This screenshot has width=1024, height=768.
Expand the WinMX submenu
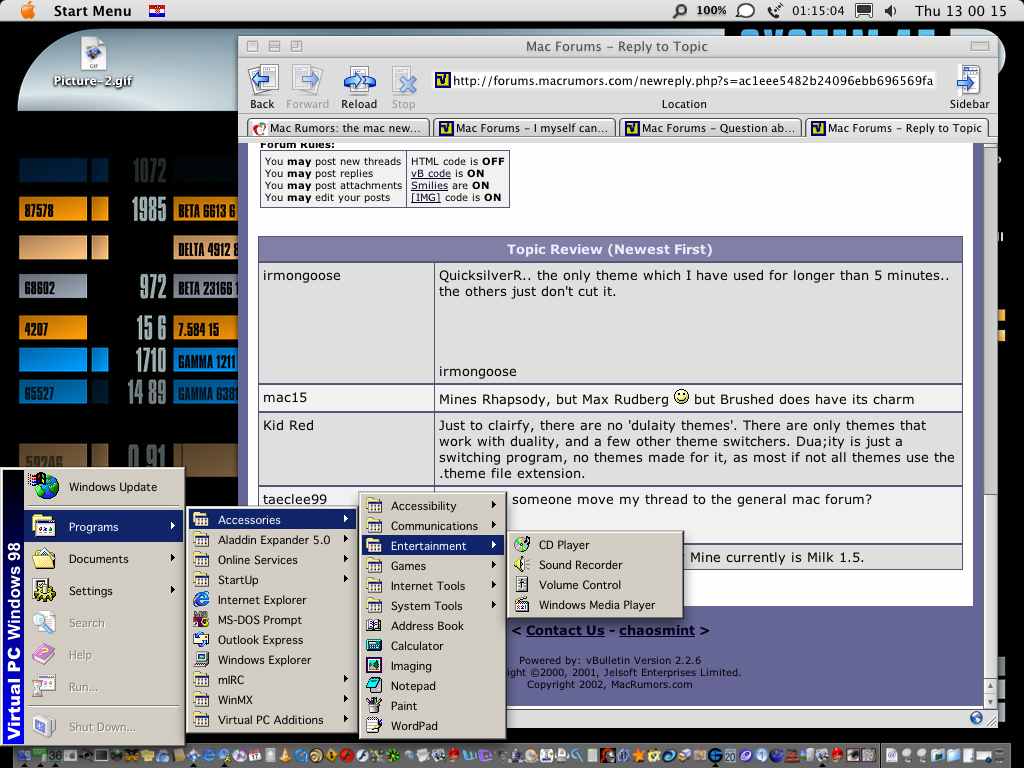(272, 700)
